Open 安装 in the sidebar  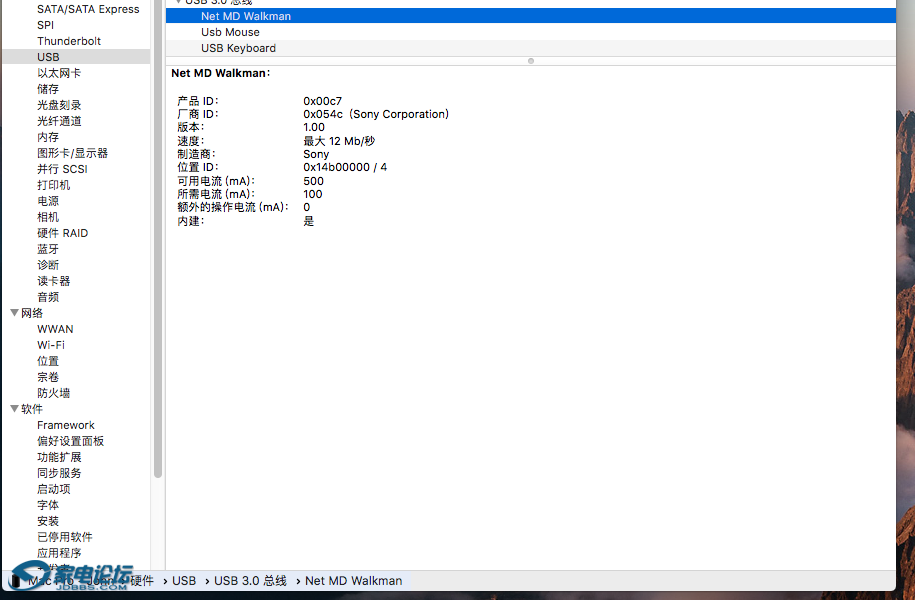coord(48,521)
